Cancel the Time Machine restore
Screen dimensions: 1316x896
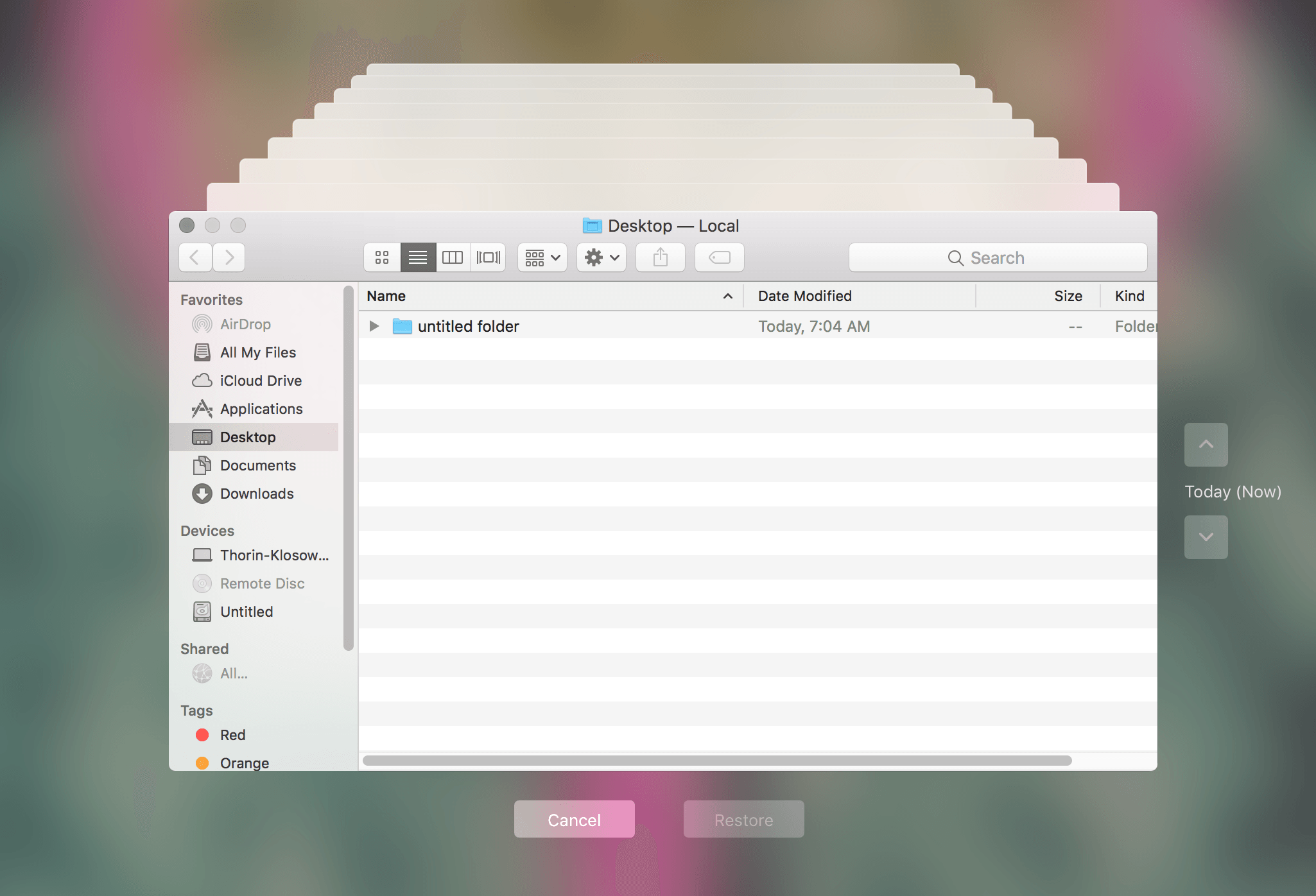574,819
